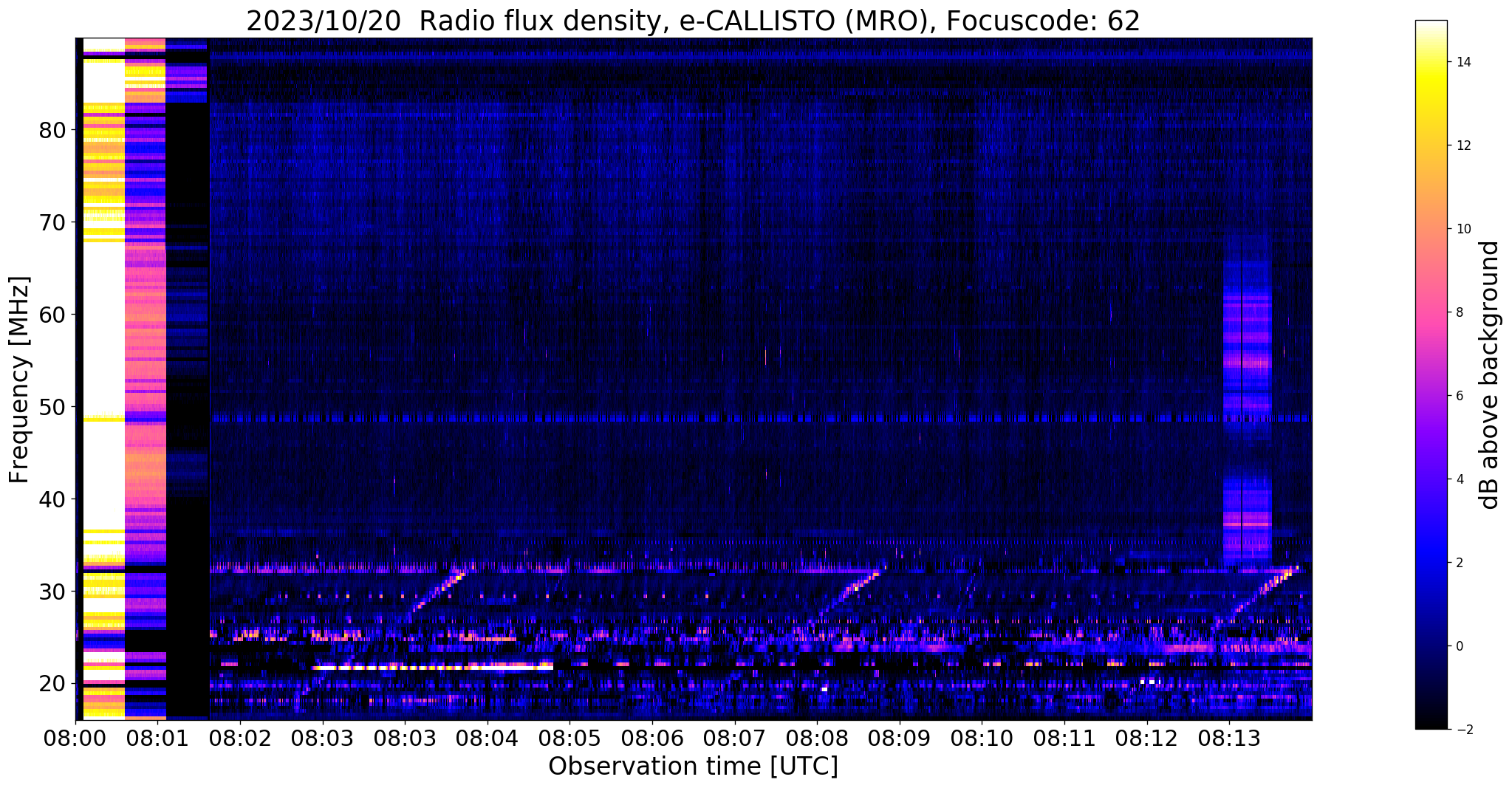
Task: Click the 08:09 time tick label
Action: coord(900,739)
